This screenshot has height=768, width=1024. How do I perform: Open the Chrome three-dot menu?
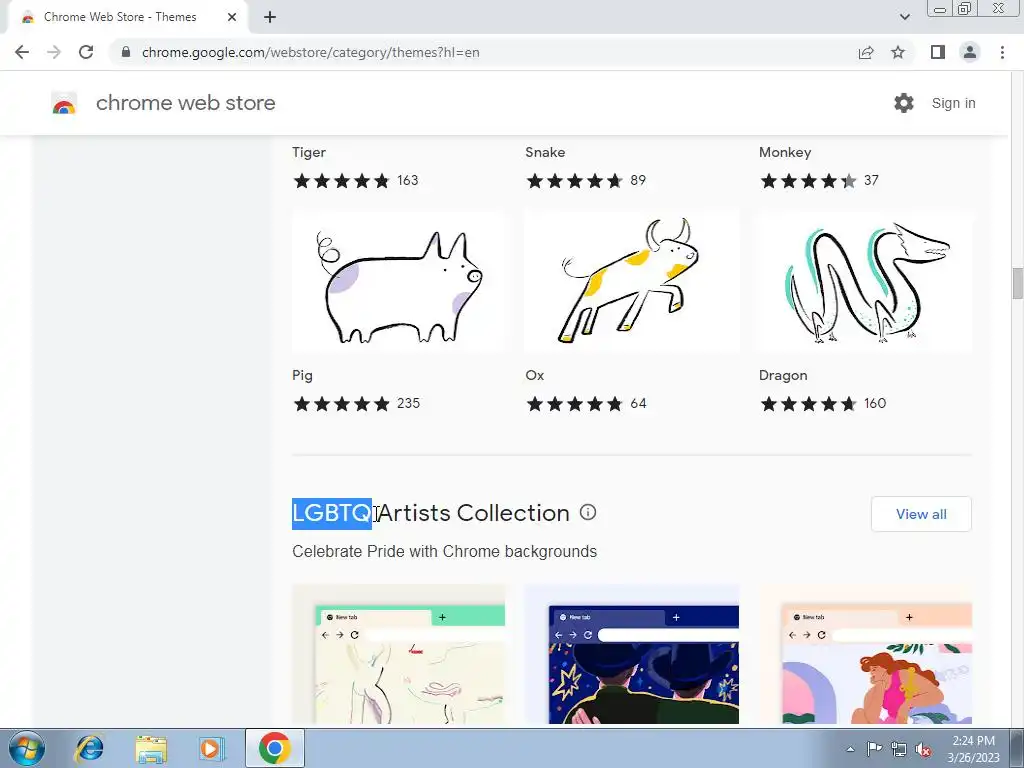[x=1002, y=52]
